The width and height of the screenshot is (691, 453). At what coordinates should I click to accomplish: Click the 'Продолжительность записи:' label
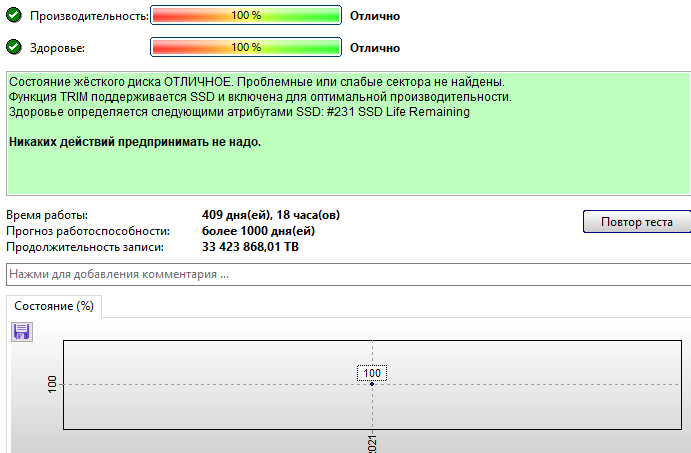85,247
